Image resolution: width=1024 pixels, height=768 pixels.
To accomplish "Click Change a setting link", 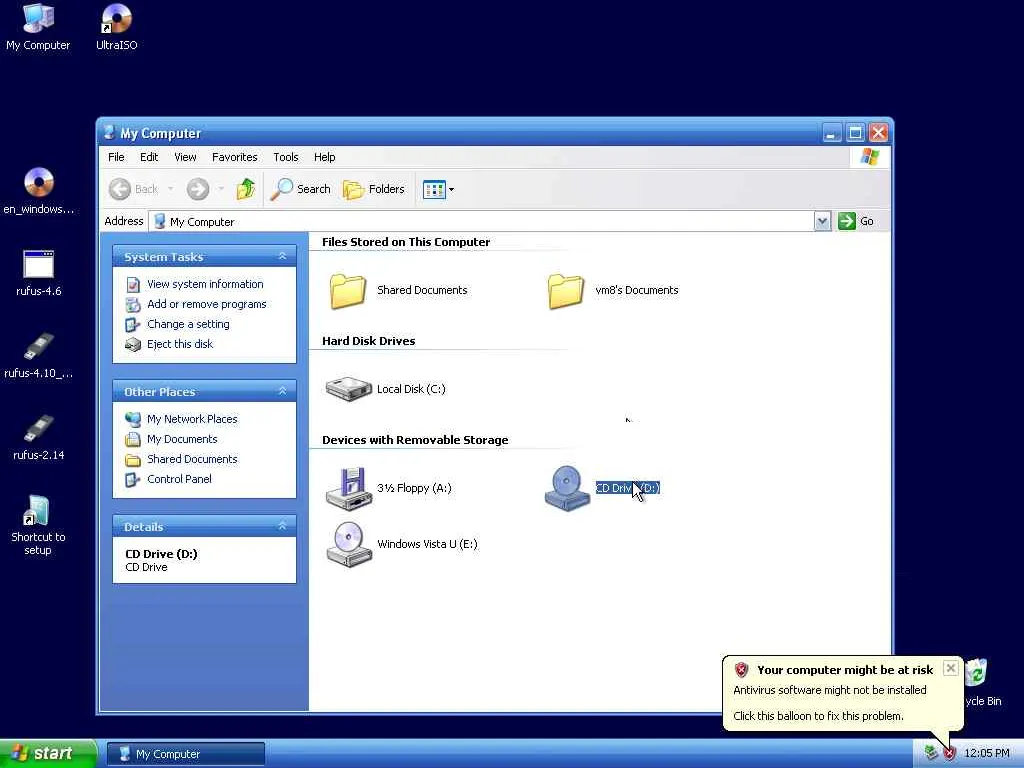I will (x=188, y=325).
